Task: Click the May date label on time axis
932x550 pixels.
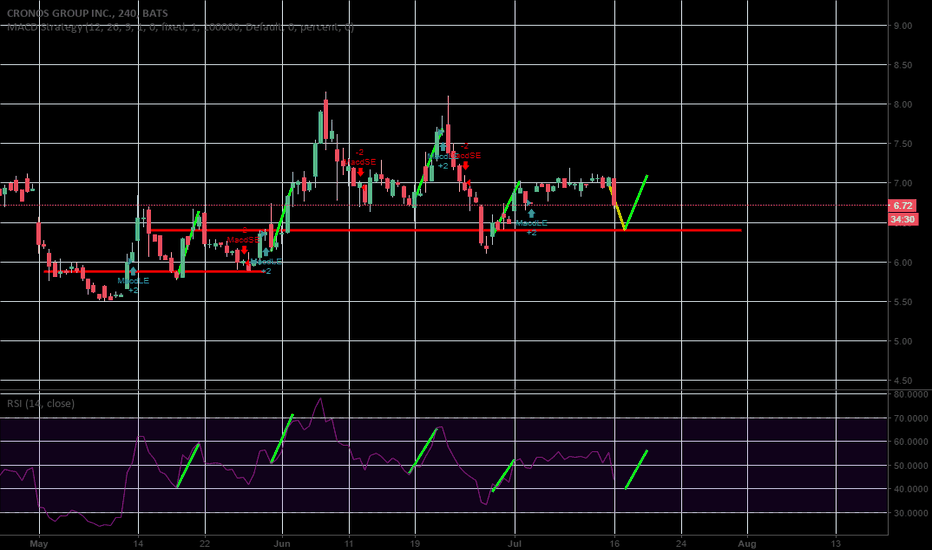Action: tap(39, 543)
